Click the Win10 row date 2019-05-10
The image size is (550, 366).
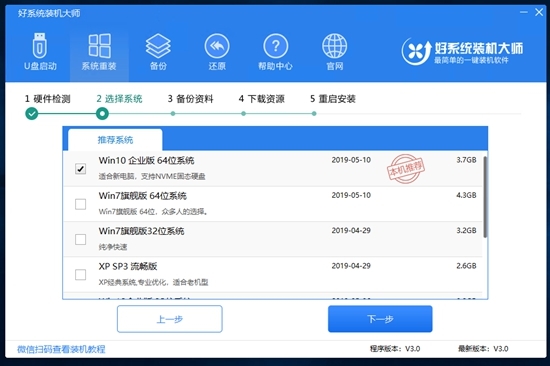click(351, 160)
